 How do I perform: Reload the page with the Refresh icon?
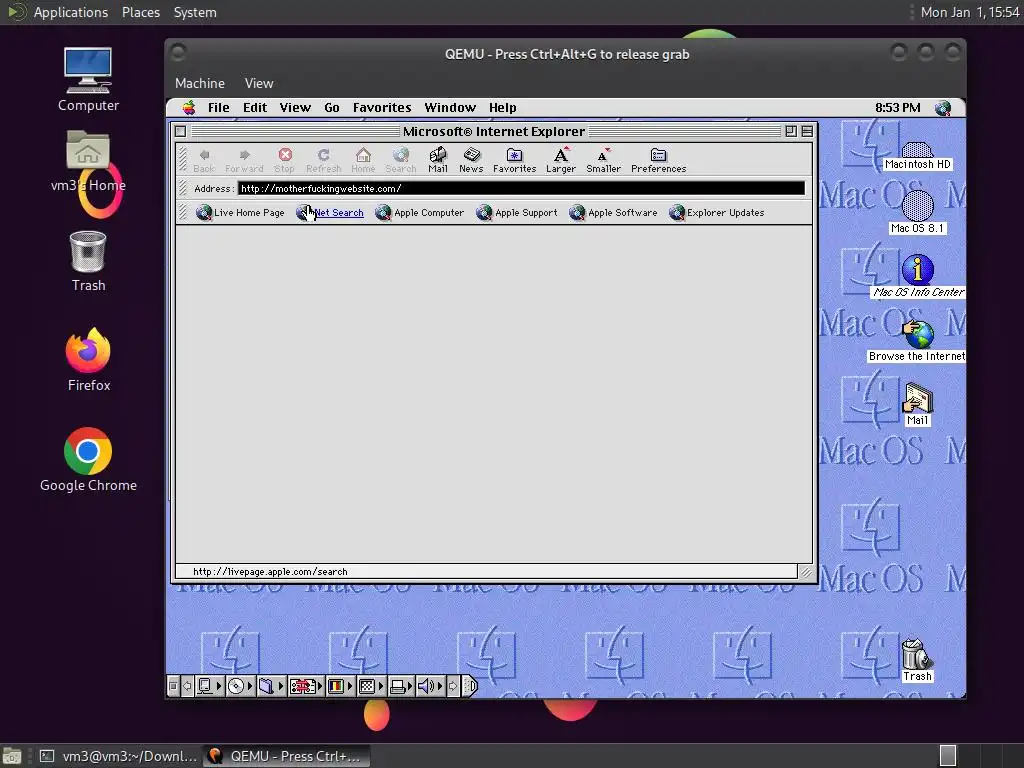[x=323, y=160]
